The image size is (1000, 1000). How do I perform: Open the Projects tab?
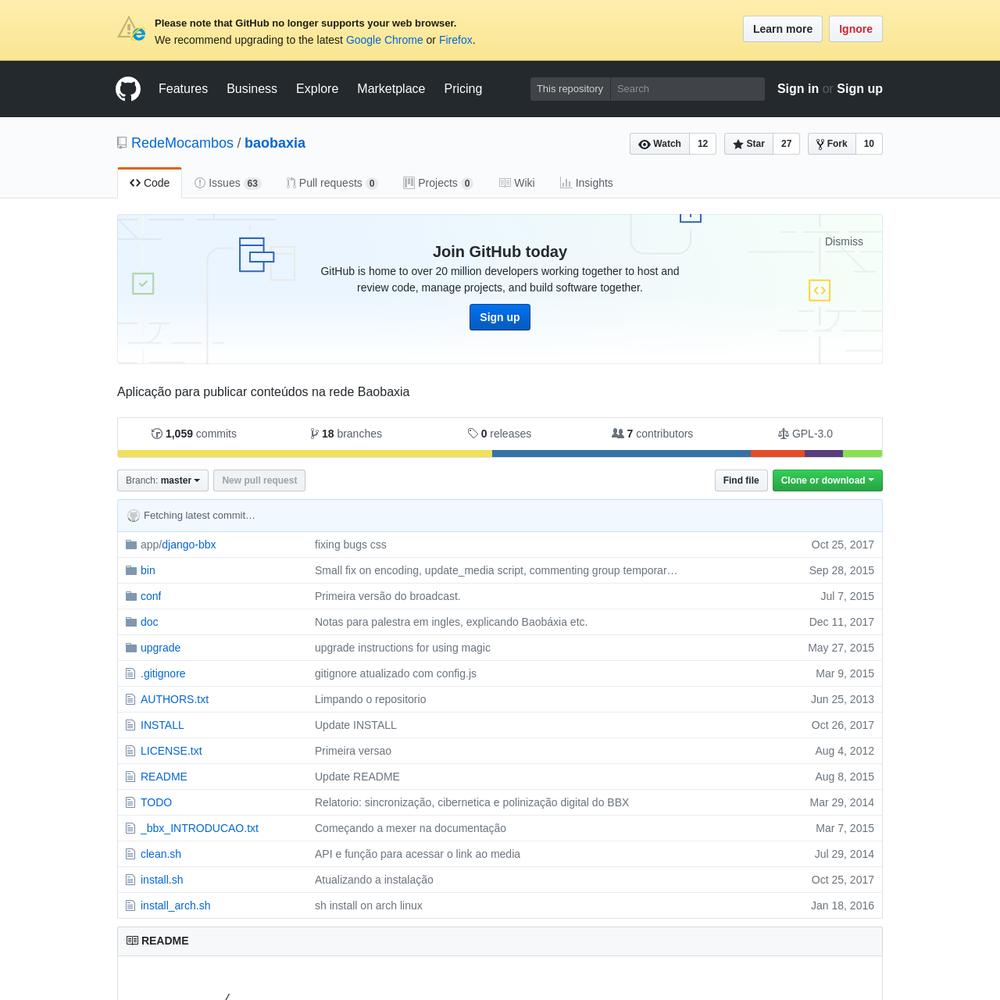(x=438, y=183)
